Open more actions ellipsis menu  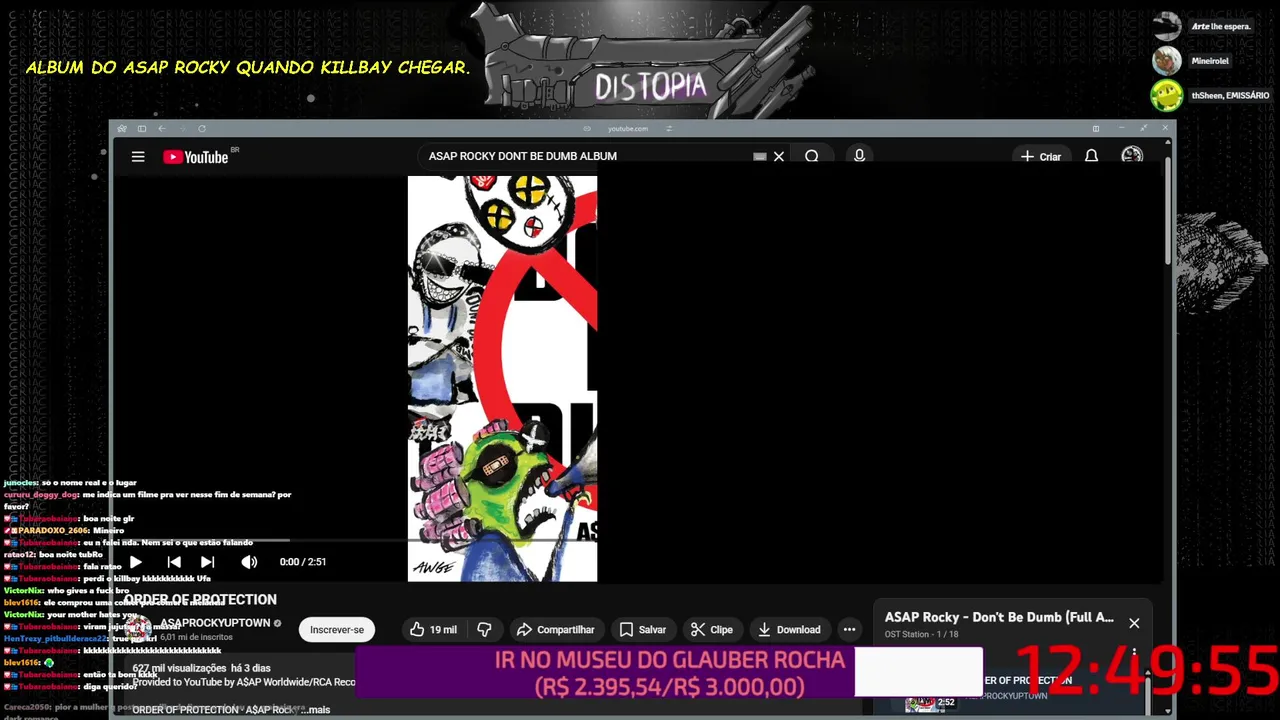849,629
